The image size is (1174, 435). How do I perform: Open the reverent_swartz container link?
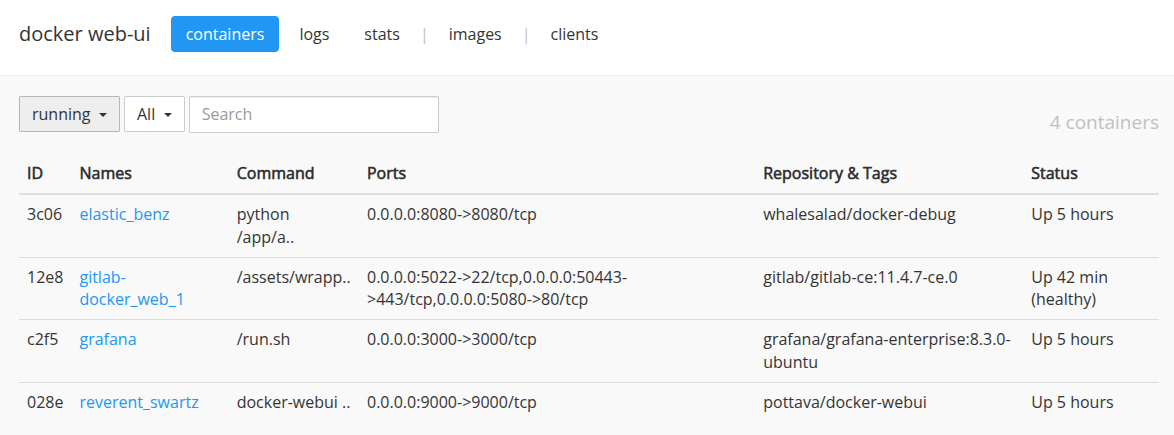tap(139, 402)
